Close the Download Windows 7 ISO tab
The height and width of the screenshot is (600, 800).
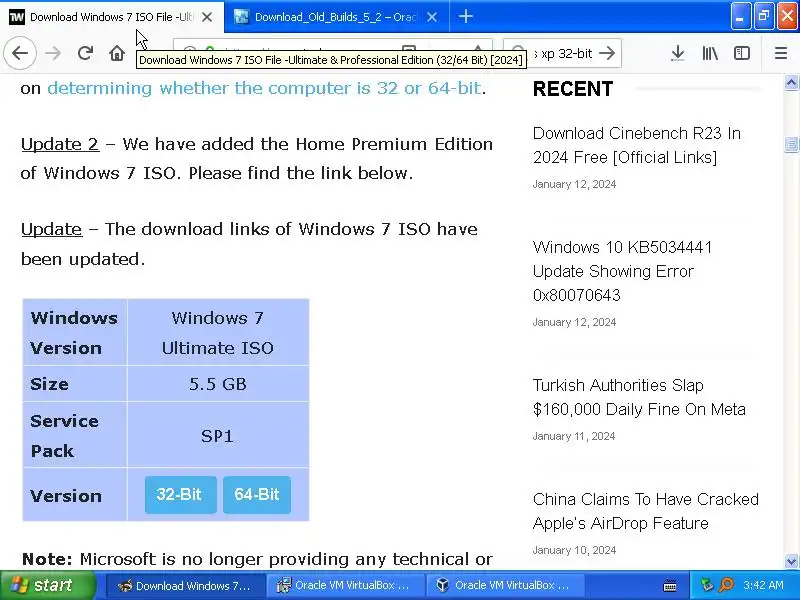(207, 17)
